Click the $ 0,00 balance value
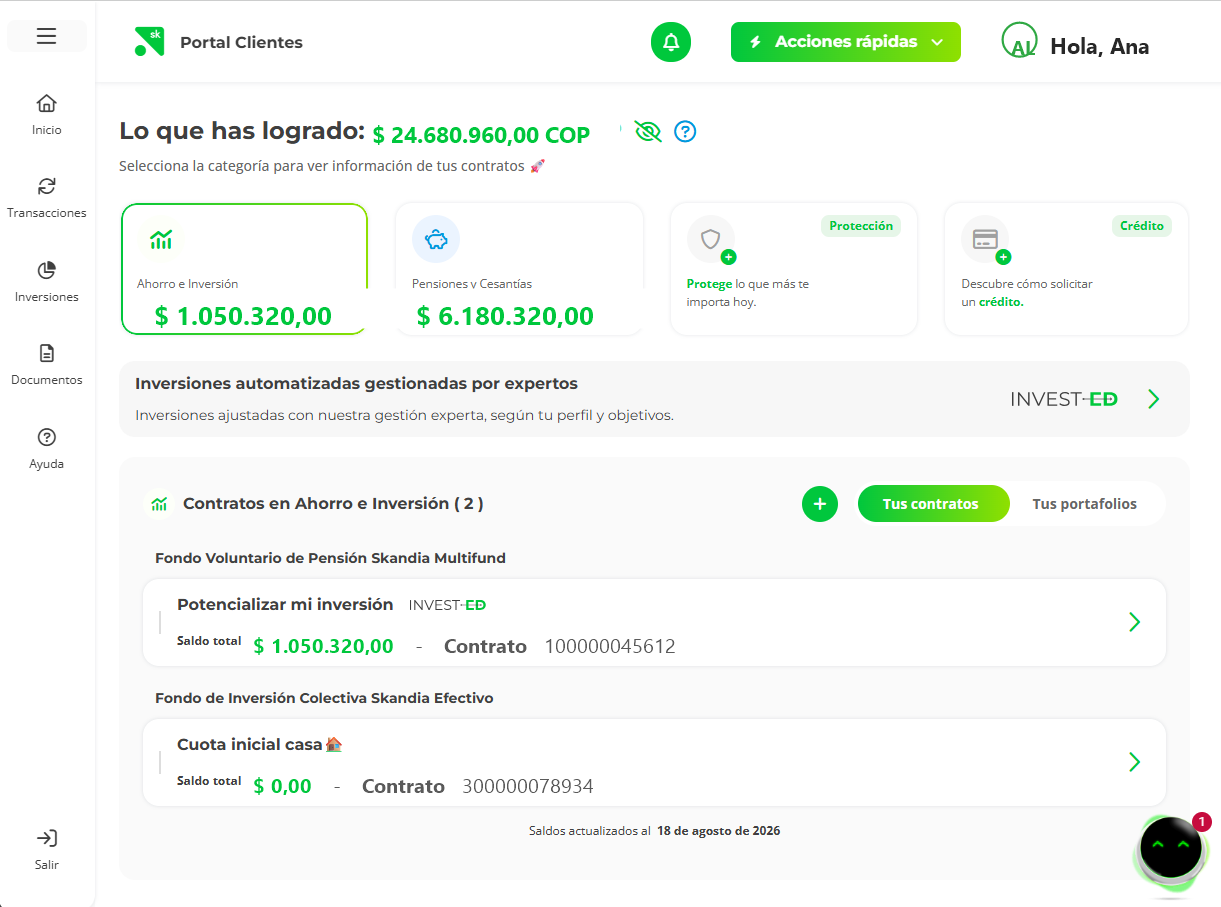The width and height of the screenshot is (1221, 907). tap(283, 787)
